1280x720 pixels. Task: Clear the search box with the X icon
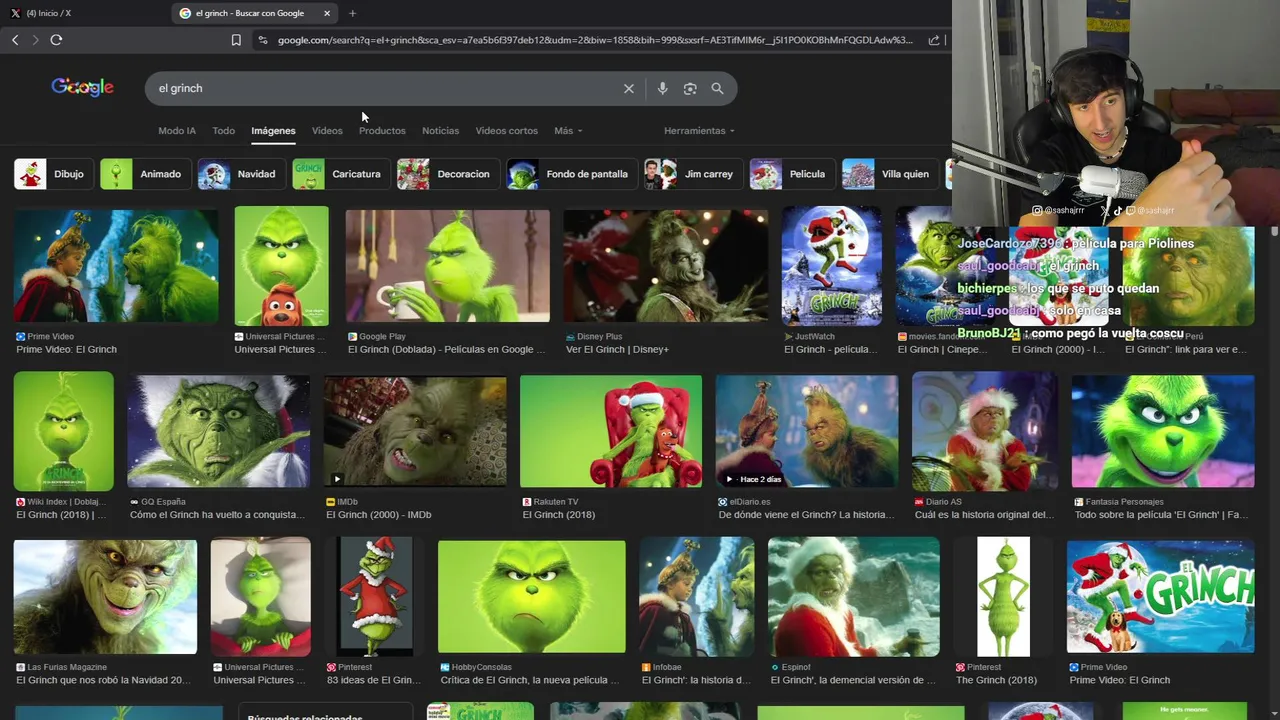[629, 88]
